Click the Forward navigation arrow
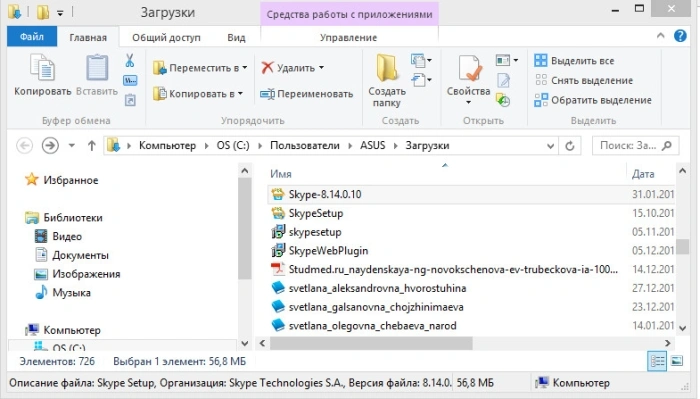The height and width of the screenshot is (399, 700). 50,145
